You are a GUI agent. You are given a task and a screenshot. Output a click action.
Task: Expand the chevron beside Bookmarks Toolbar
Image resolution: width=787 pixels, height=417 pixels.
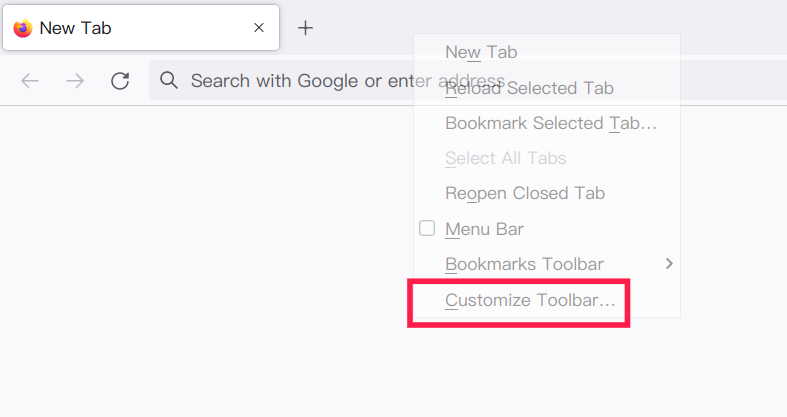pos(669,264)
